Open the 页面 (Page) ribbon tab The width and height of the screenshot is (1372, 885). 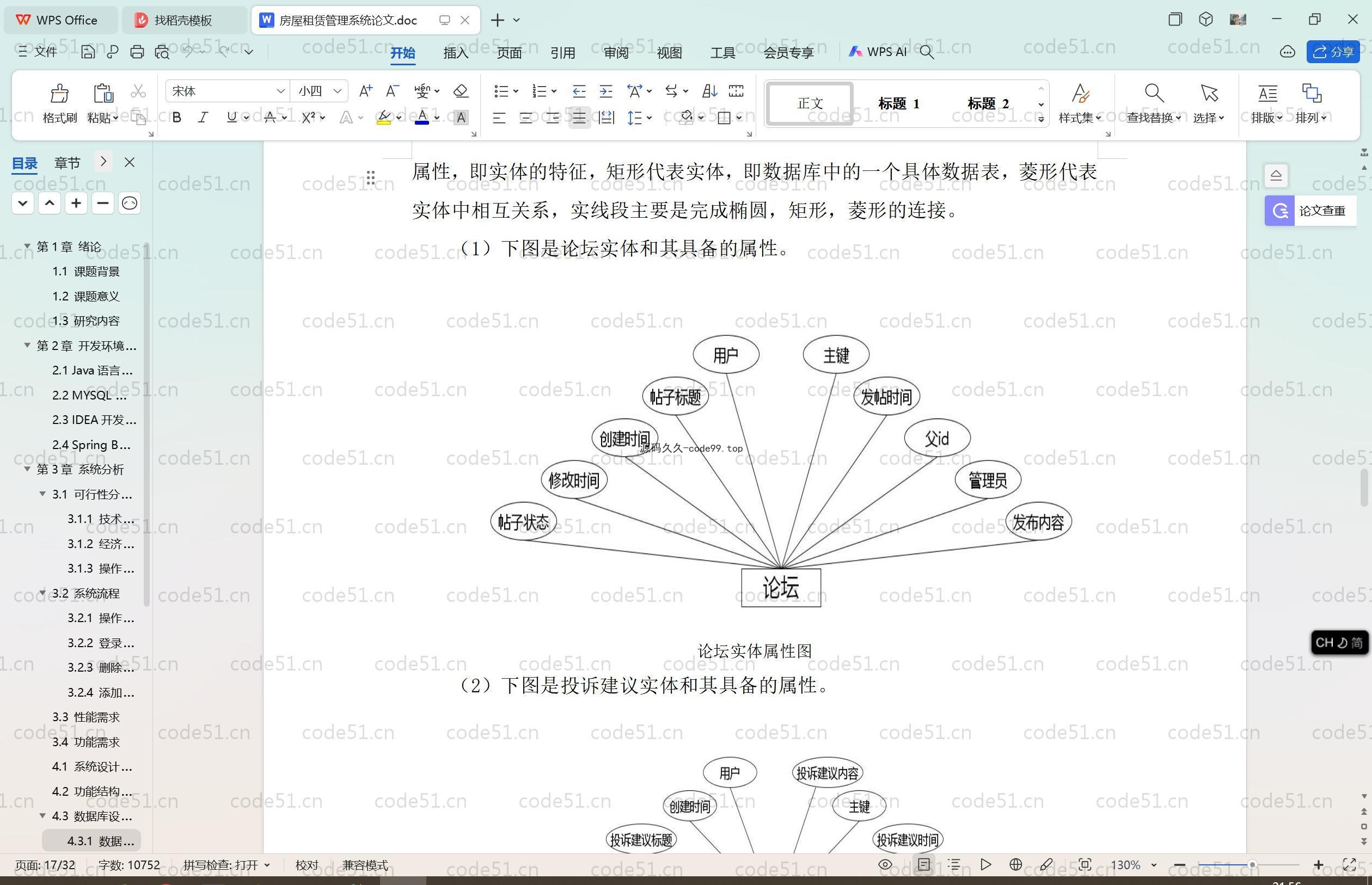(x=509, y=53)
